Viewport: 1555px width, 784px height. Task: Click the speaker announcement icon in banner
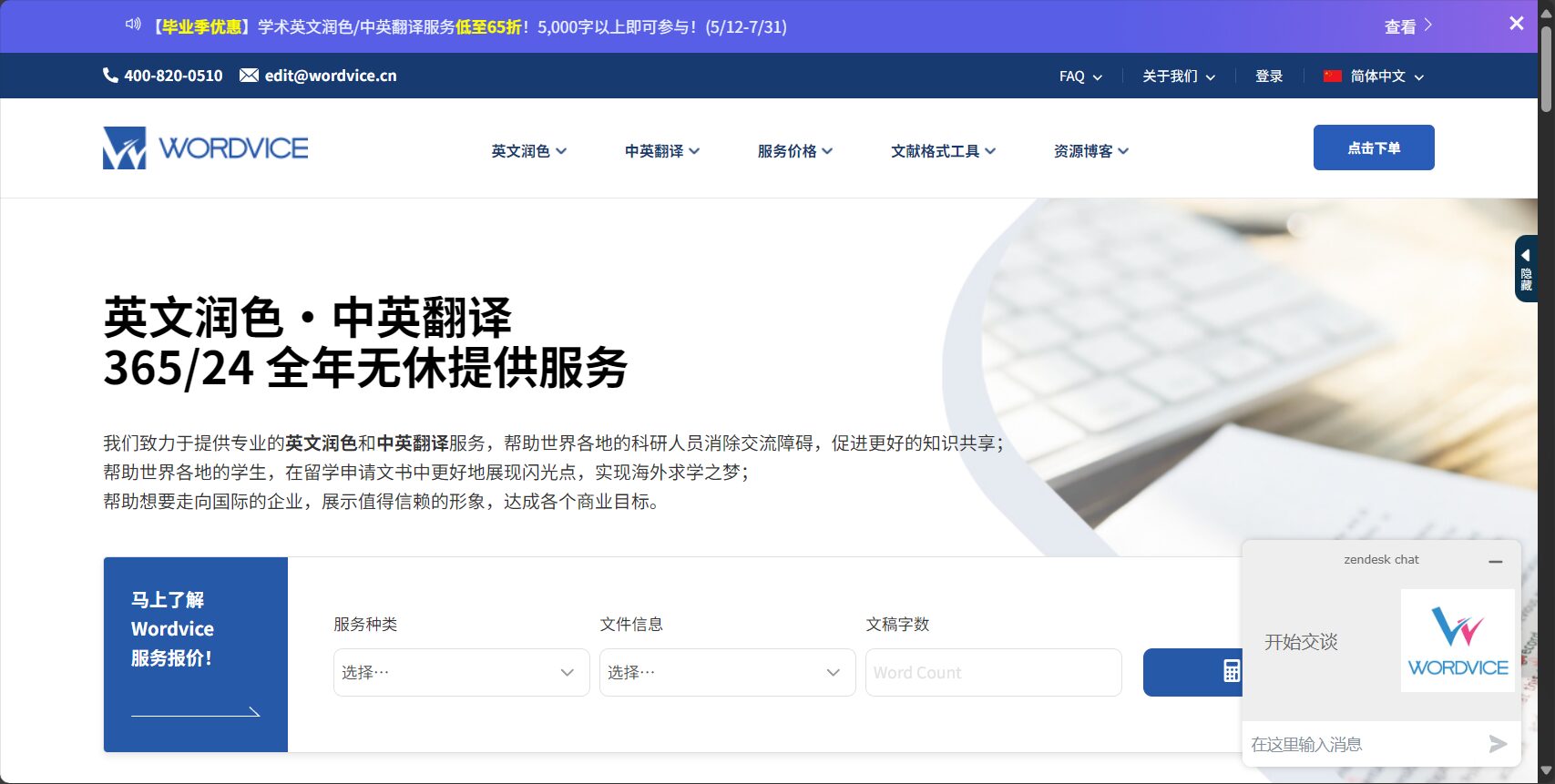(x=133, y=25)
